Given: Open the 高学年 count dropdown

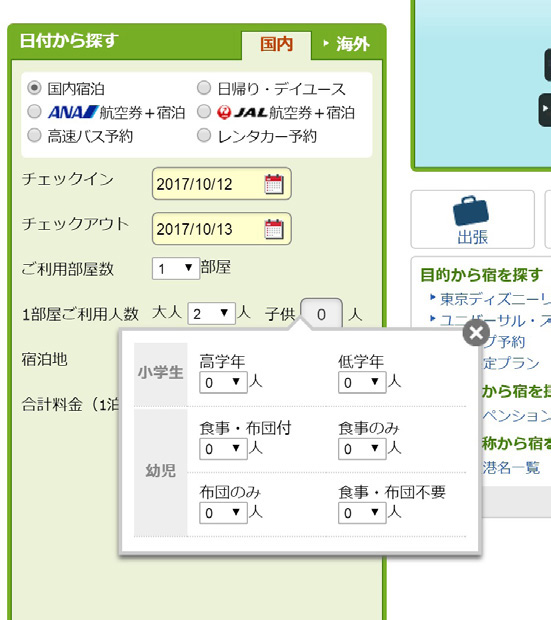Looking at the screenshot, I should tap(223, 382).
